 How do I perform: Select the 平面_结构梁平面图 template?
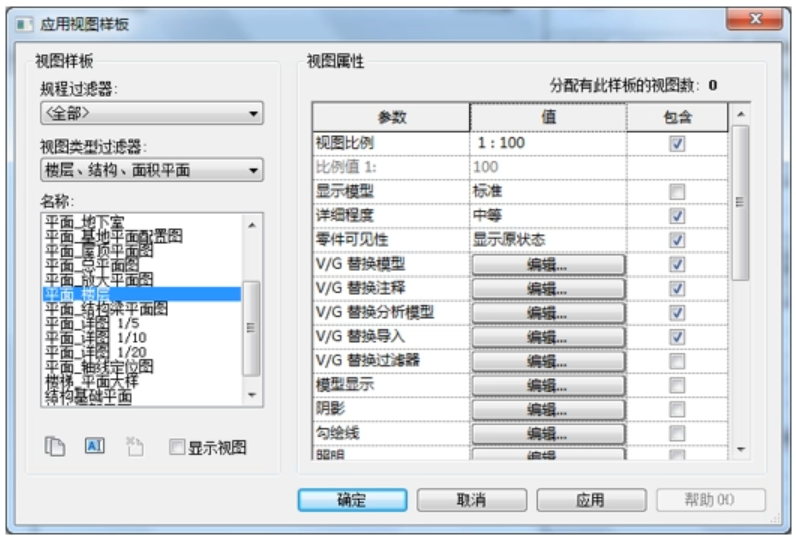click(105, 309)
